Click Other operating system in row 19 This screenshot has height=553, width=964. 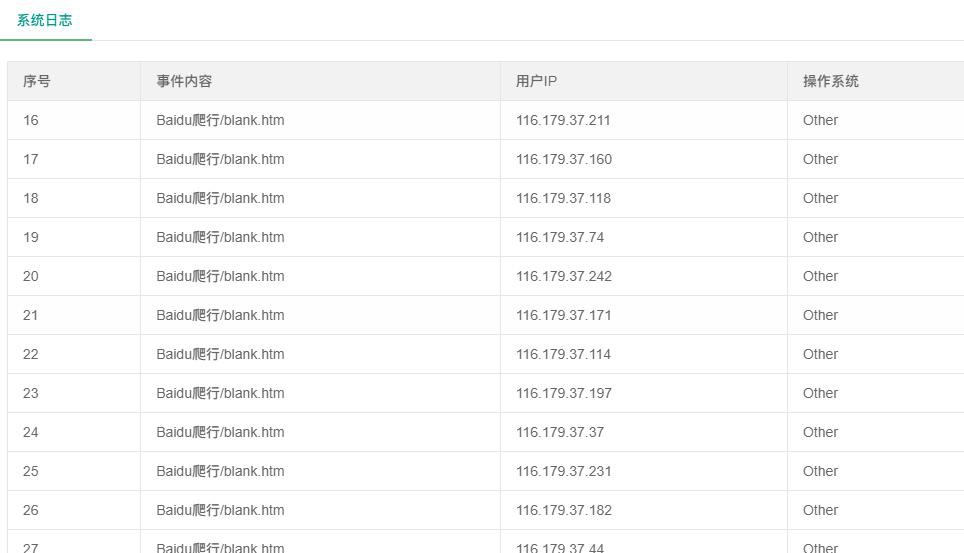tap(820, 237)
